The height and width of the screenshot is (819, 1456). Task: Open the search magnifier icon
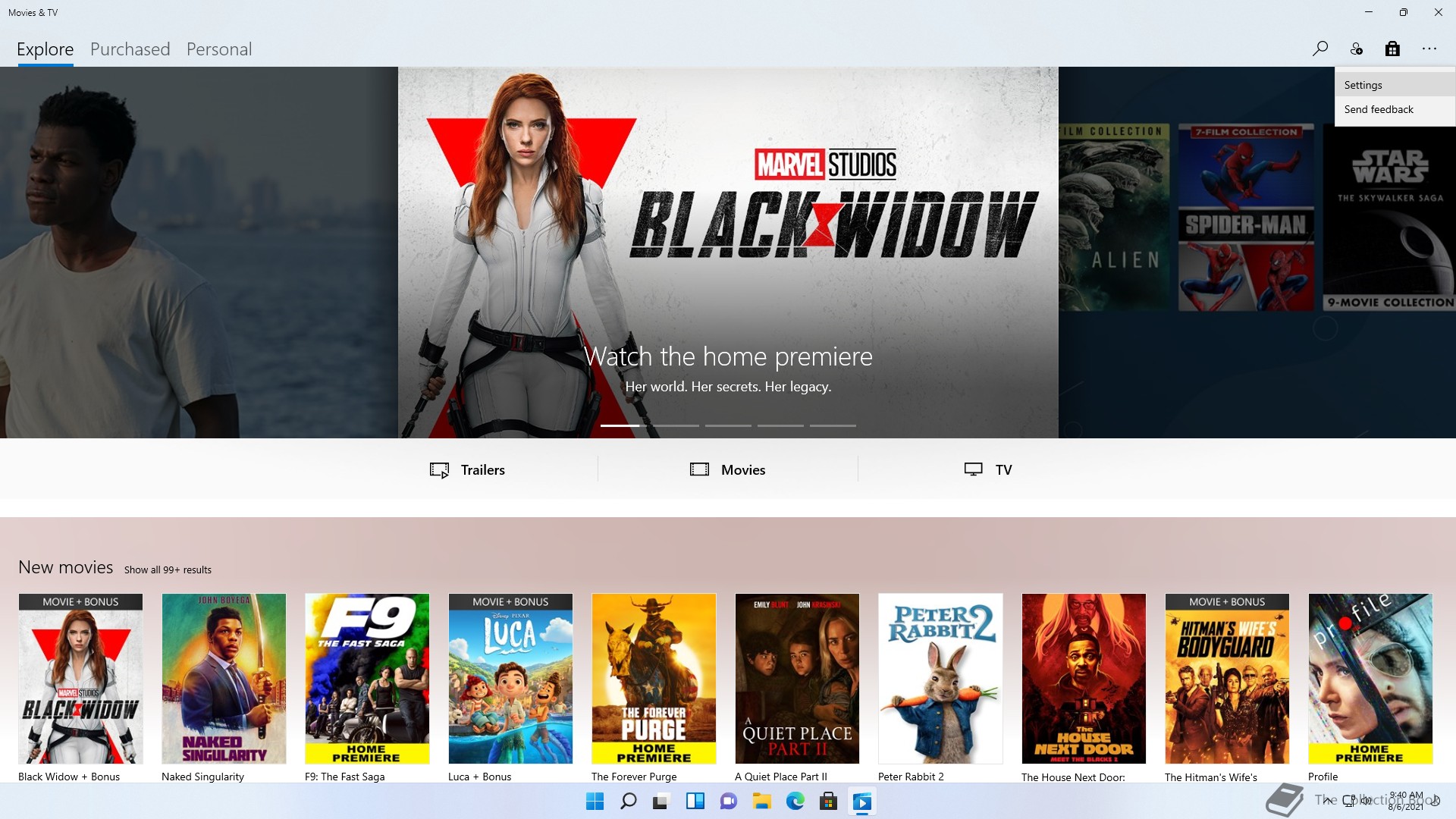pos(1320,49)
